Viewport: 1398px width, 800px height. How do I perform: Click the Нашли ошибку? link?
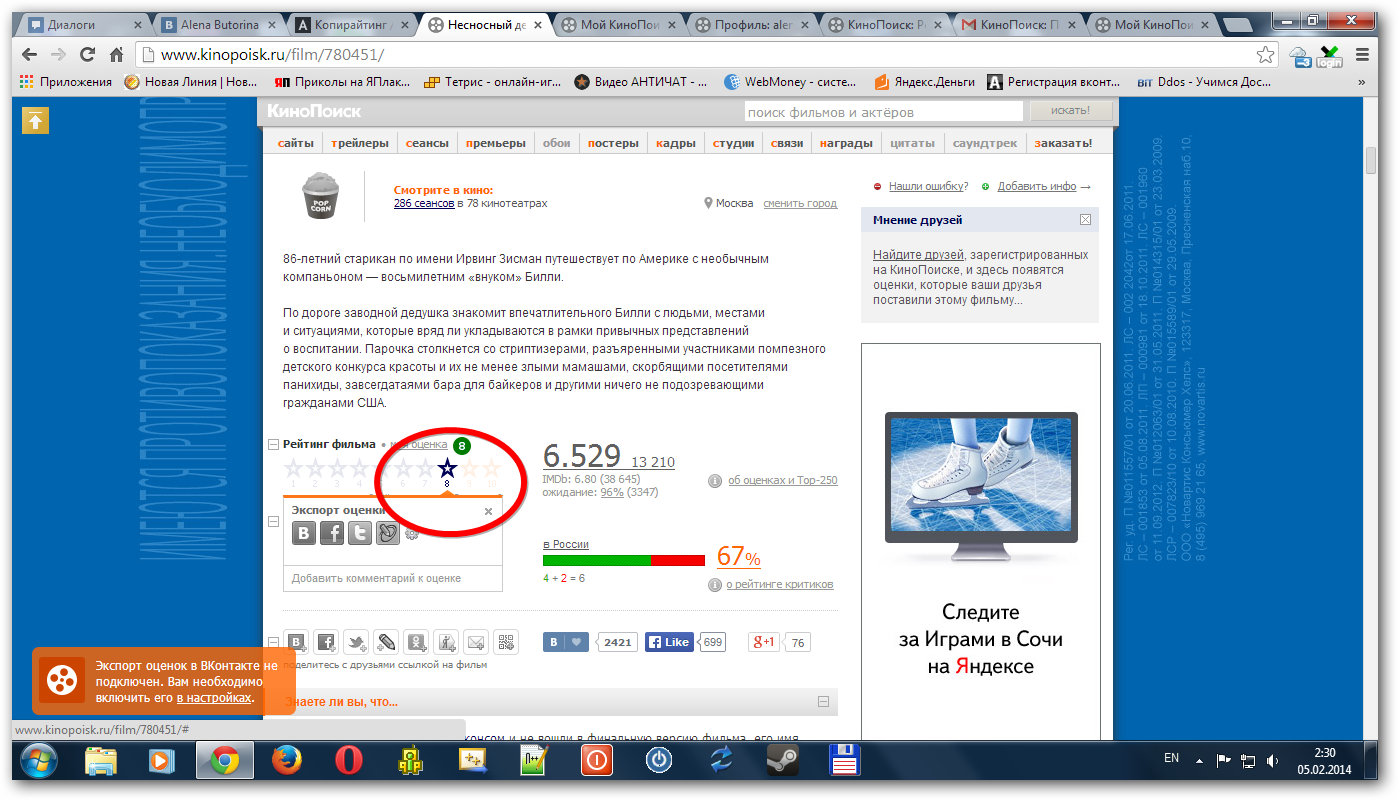pyautogui.click(x=928, y=186)
